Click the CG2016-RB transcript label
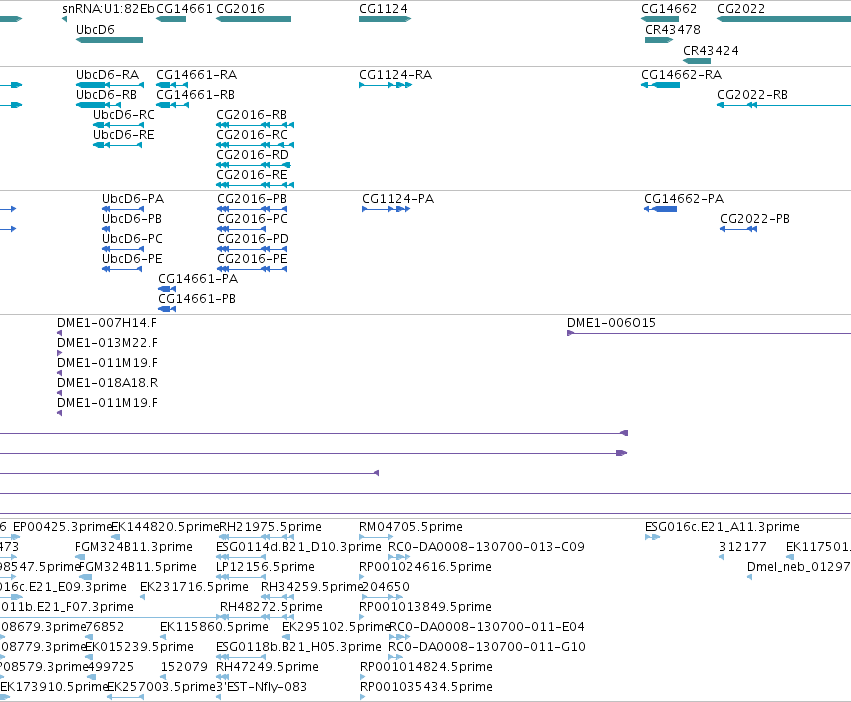851x702 pixels. tap(251, 115)
